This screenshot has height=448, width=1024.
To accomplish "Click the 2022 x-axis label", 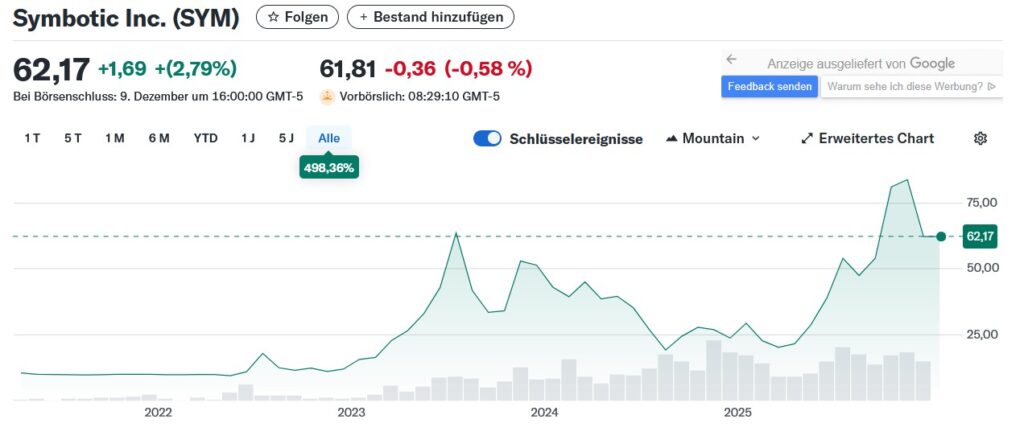I will pos(157,413).
